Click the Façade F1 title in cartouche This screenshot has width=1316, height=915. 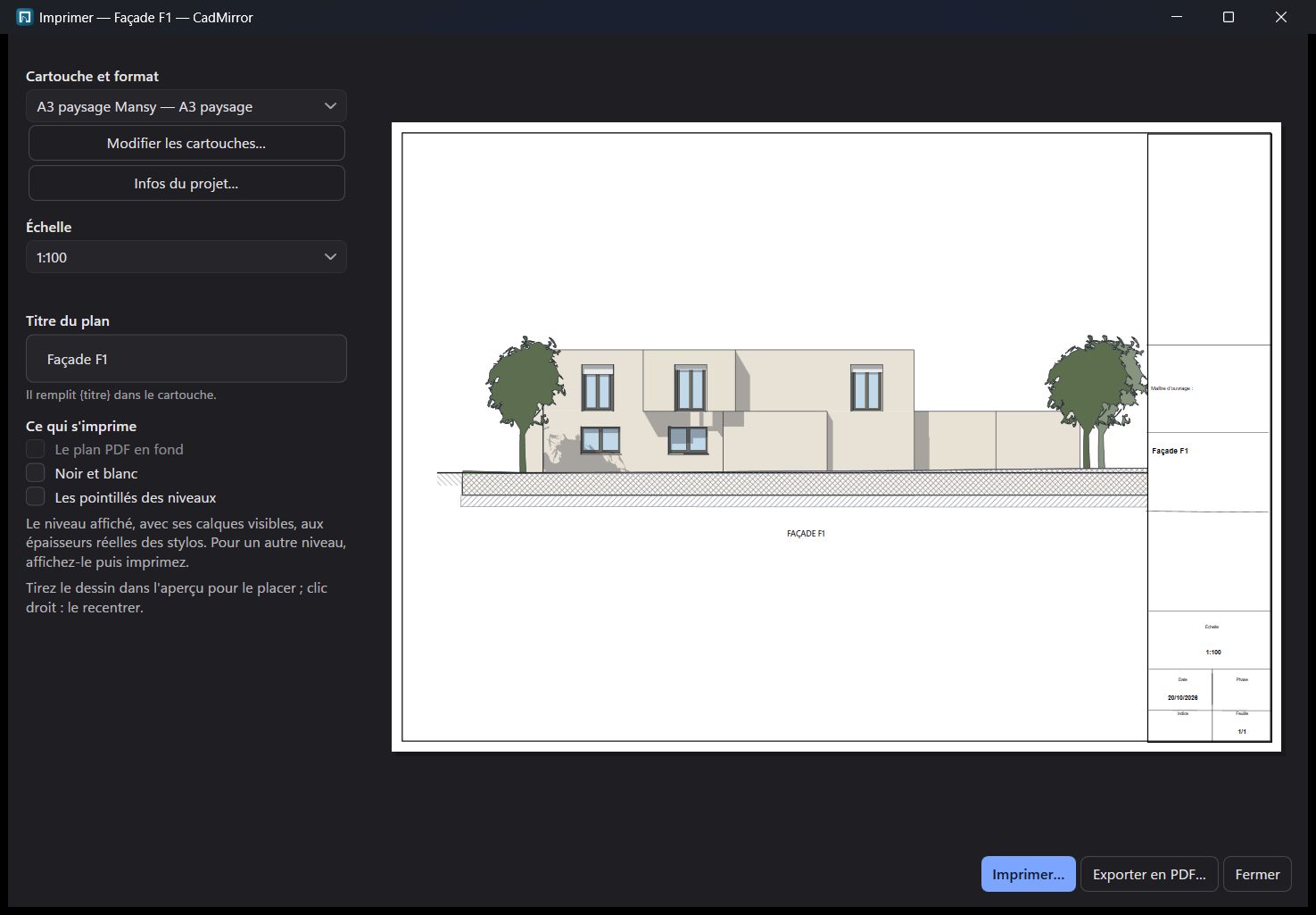click(x=1170, y=451)
